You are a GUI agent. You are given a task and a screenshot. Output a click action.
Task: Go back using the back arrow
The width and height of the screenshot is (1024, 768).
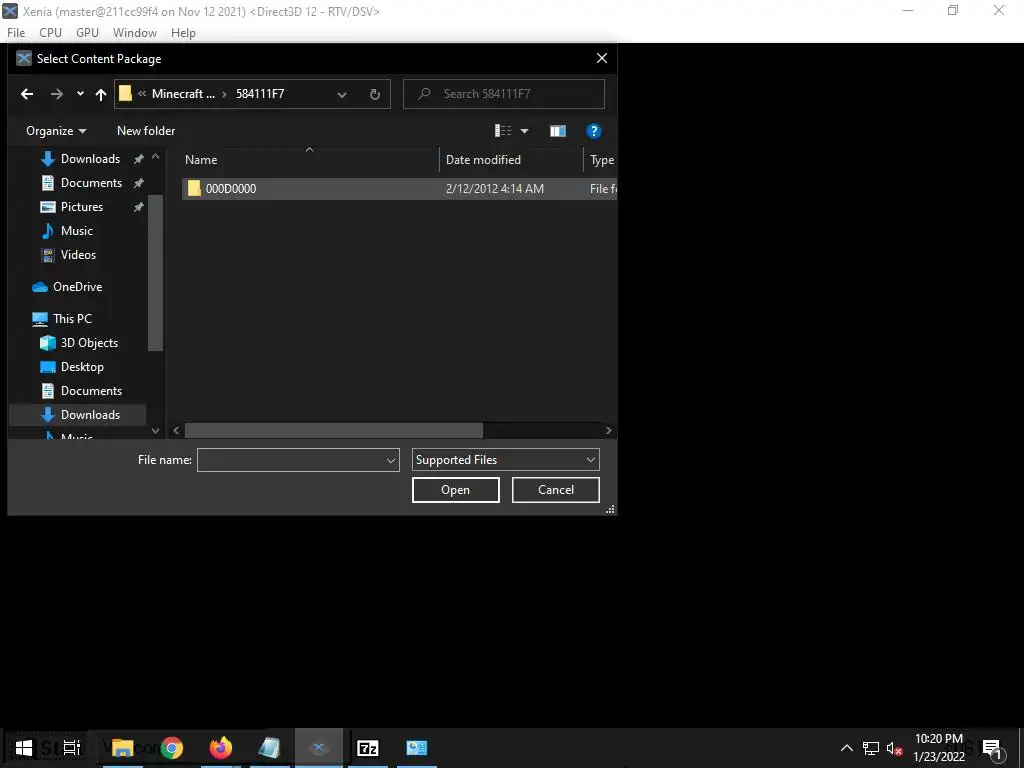pyautogui.click(x=27, y=94)
